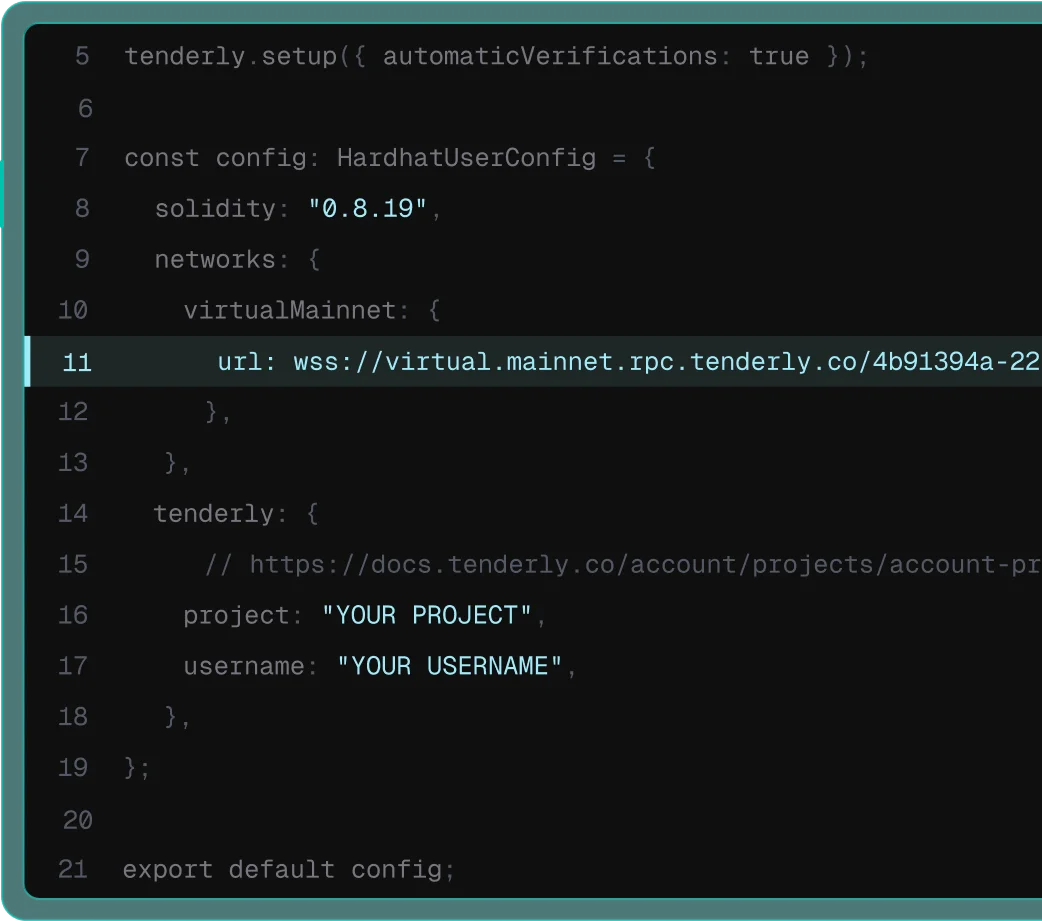Click line number 5 in the gutter
The width and height of the screenshot is (1042, 921).
coord(82,57)
